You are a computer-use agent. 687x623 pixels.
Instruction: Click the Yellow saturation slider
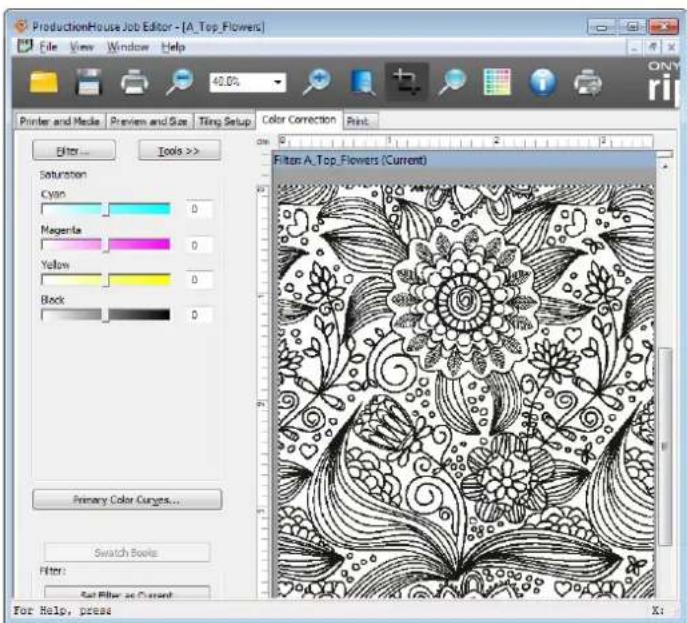point(106,280)
